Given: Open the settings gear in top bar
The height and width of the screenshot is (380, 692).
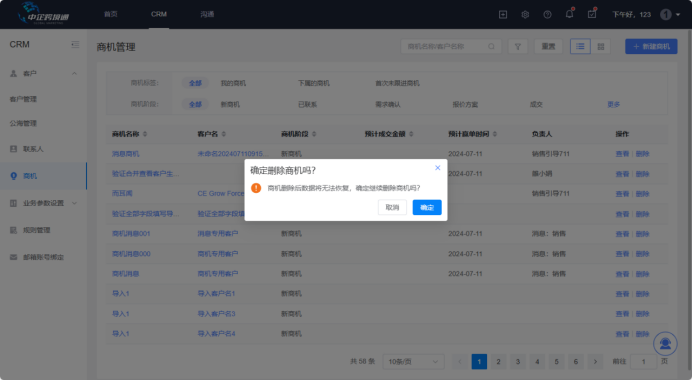Looking at the screenshot, I should (x=525, y=15).
